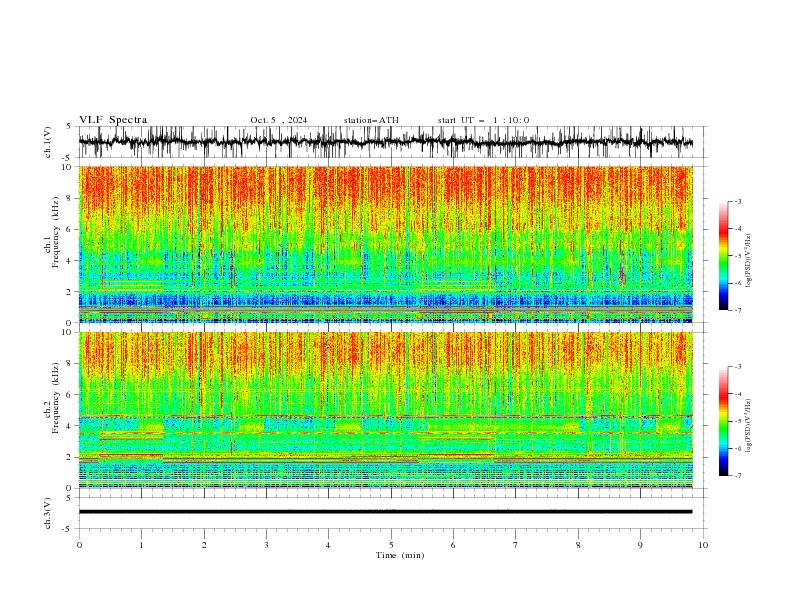
Task: Click the time axis tick label "10"
Action: (703, 545)
